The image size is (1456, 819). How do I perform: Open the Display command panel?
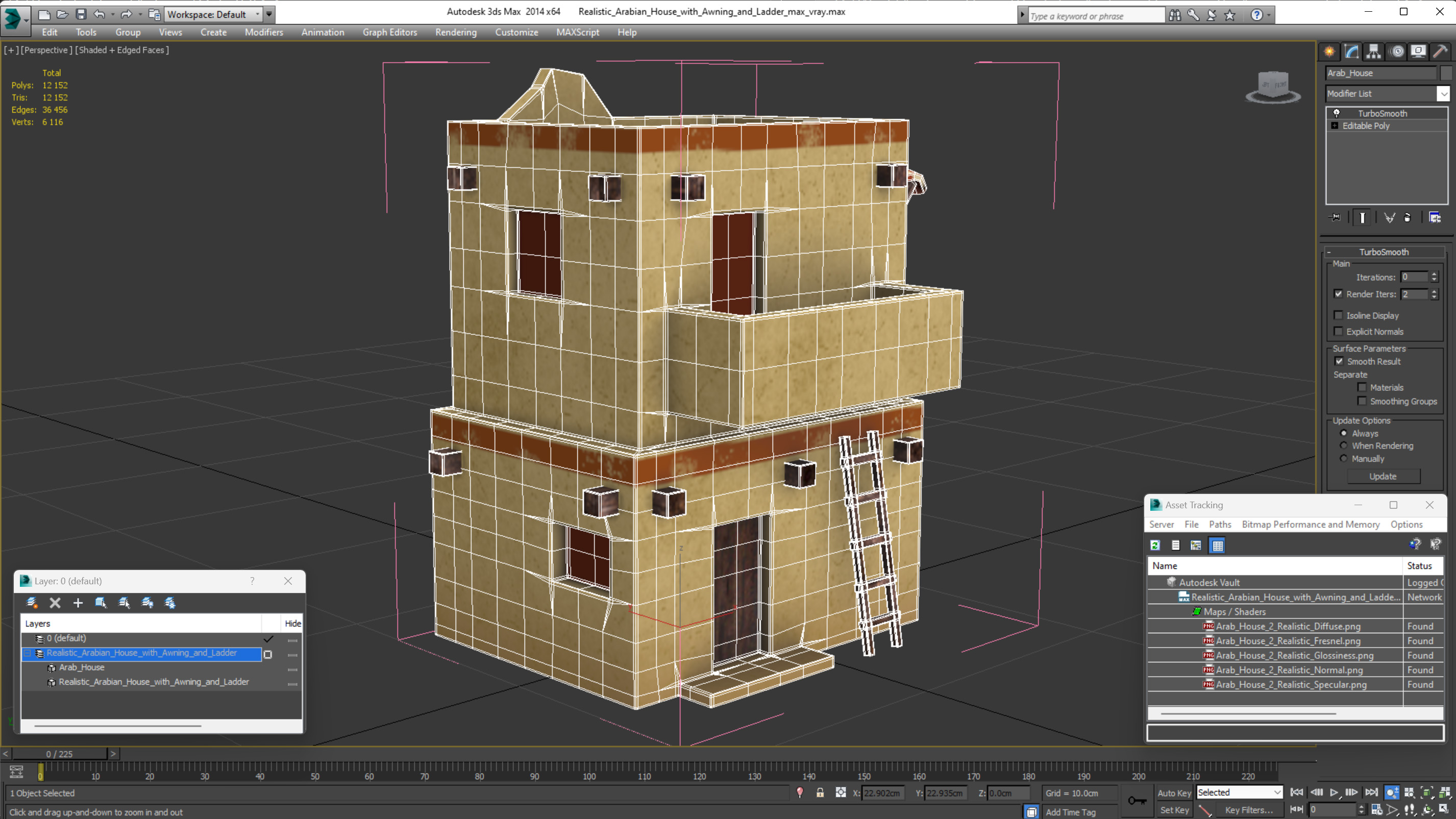tap(1418, 52)
